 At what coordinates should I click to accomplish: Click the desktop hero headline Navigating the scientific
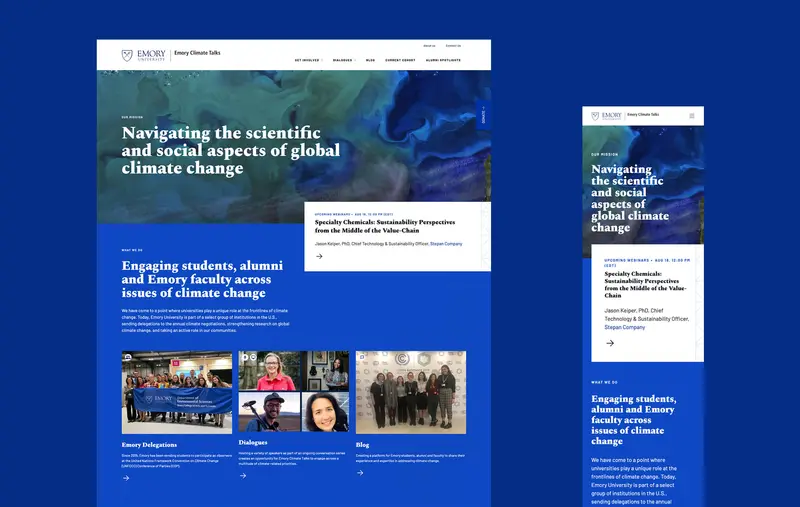pos(231,150)
